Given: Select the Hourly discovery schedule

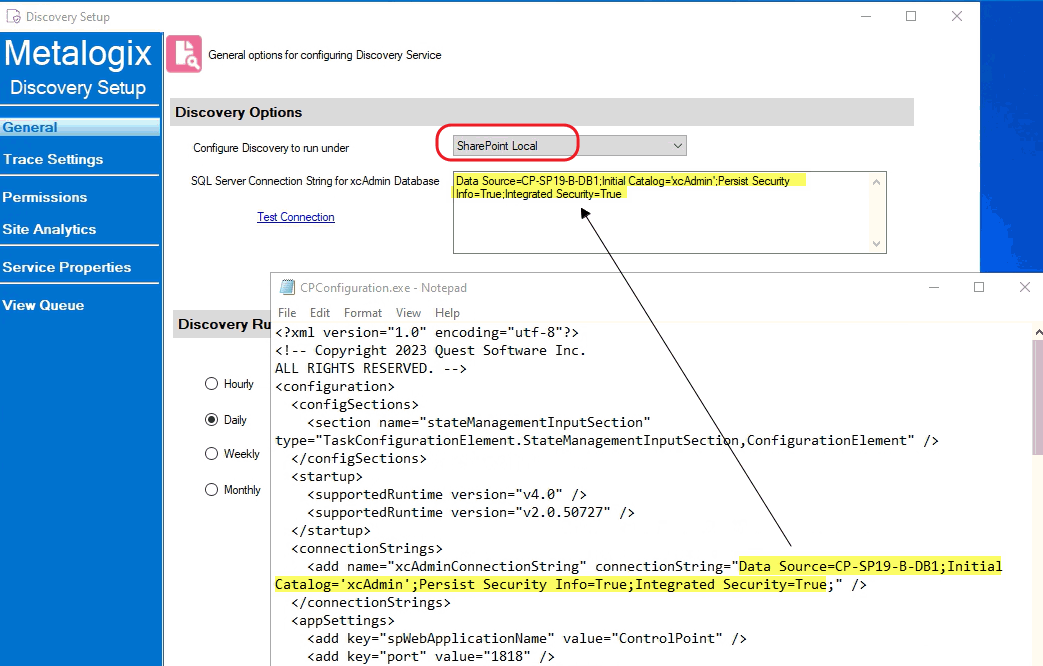Looking at the screenshot, I should (211, 383).
